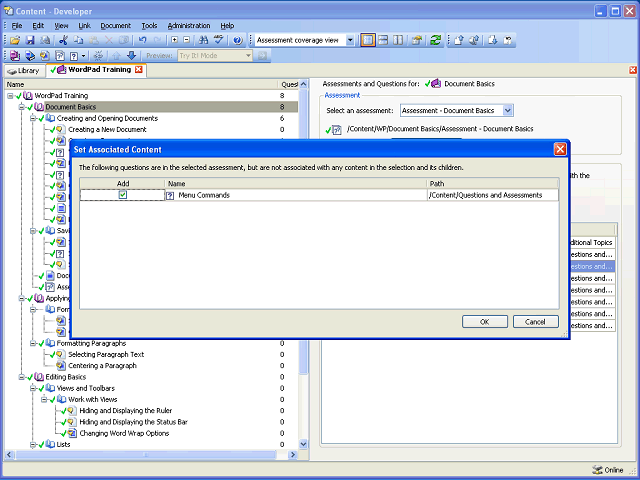This screenshot has height=480, width=640.
Task: Click the tree horizontal scrollbar right arrow
Action: point(292,454)
